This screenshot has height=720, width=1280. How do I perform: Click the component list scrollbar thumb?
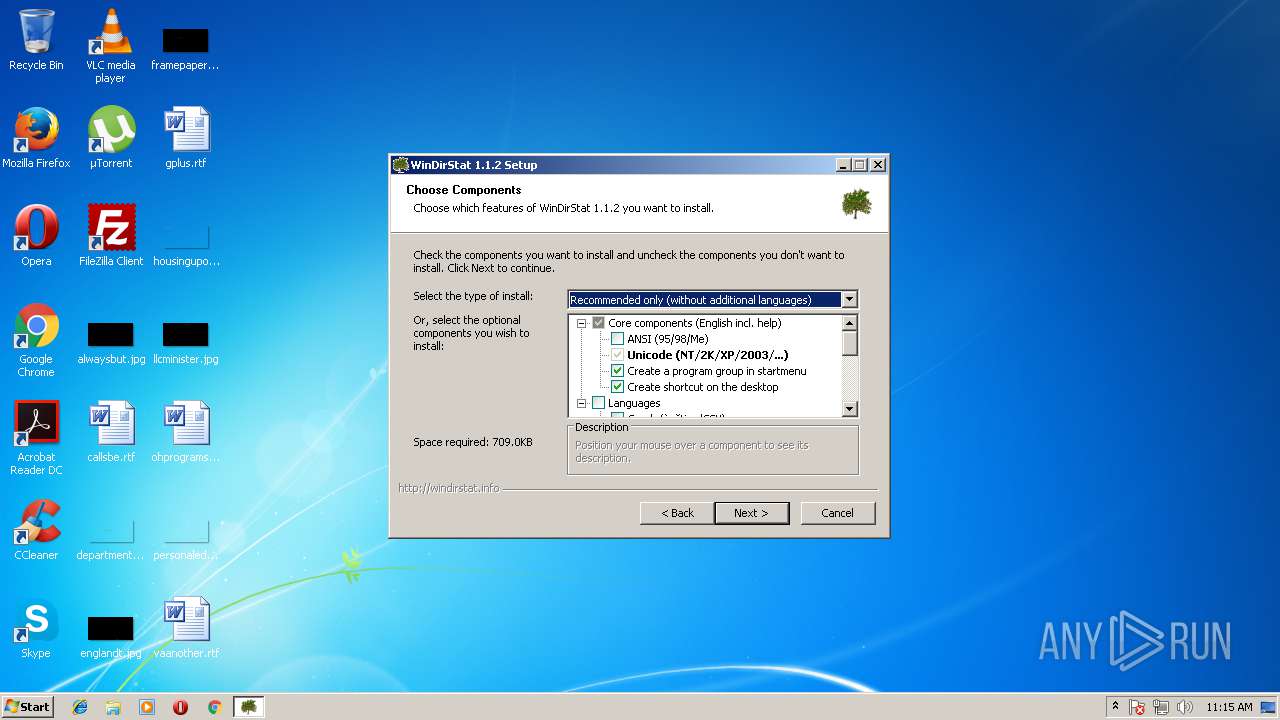tap(850, 343)
